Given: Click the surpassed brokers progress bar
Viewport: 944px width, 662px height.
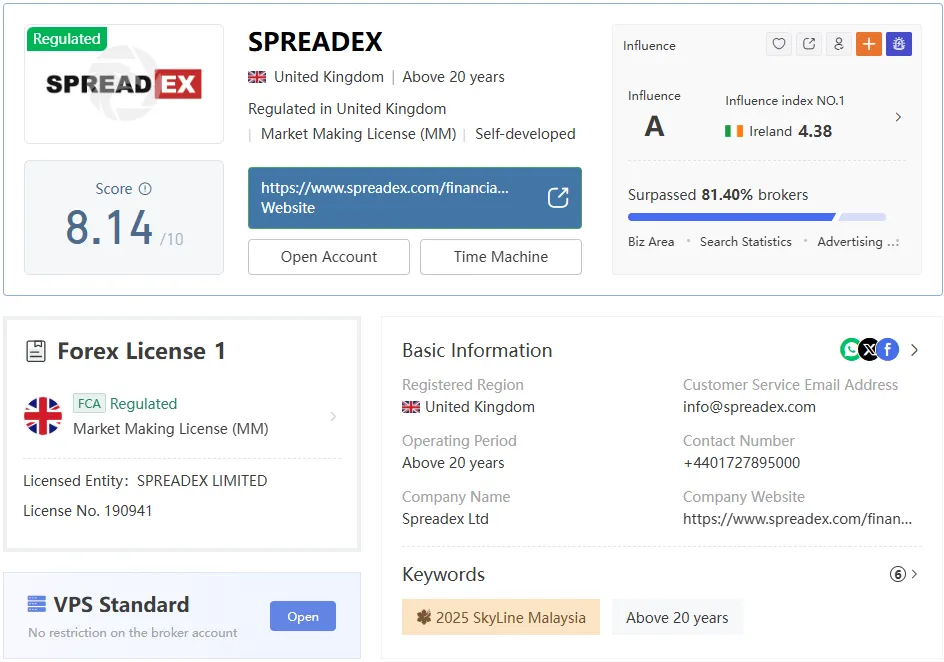Looking at the screenshot, I should [x=757, y=217].
